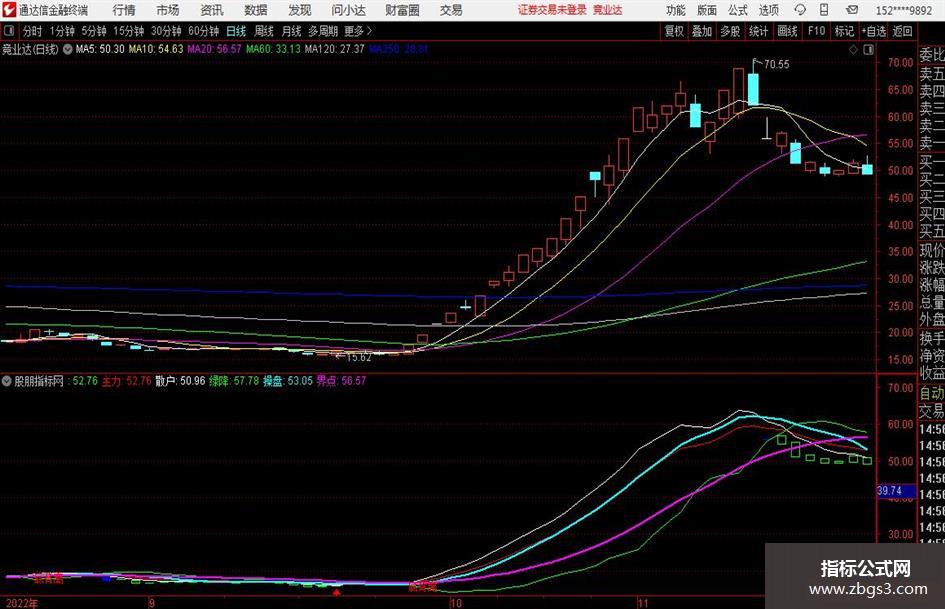Open MA indicator settings round dropdown
Viewport: 945px width, 609px height.
pos(68,49)
